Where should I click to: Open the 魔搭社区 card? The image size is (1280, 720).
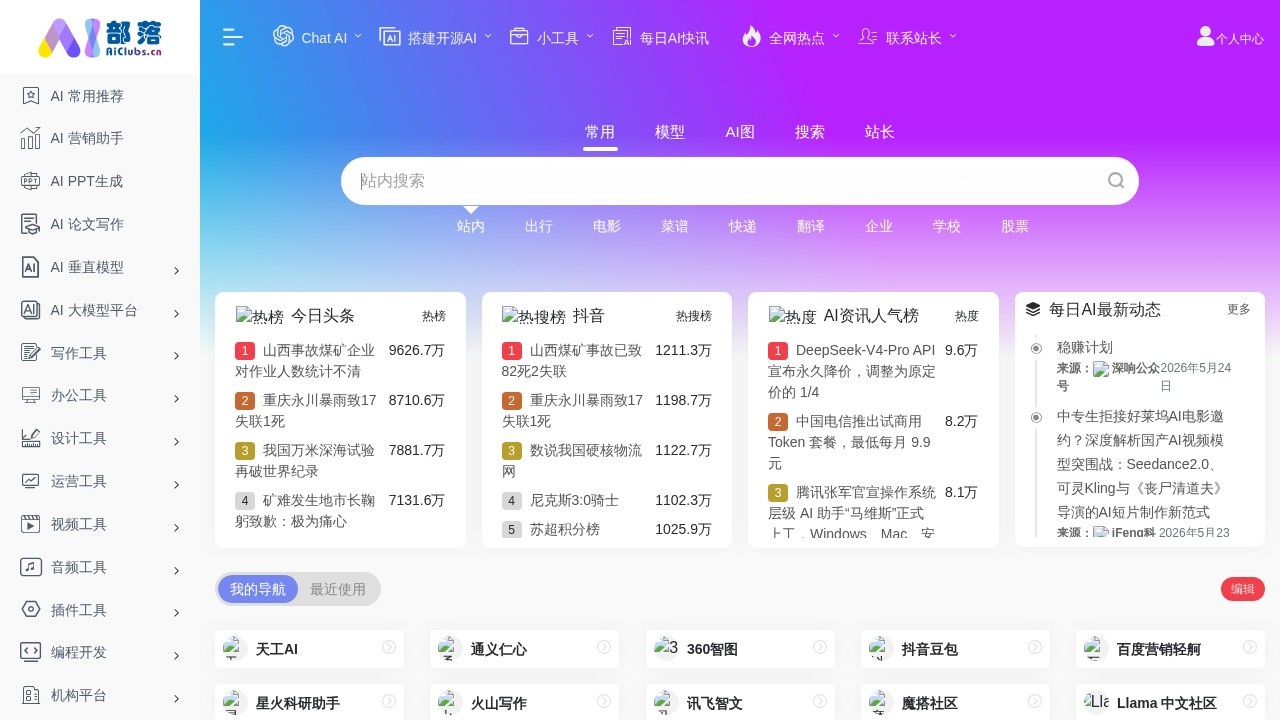[955, 703]
